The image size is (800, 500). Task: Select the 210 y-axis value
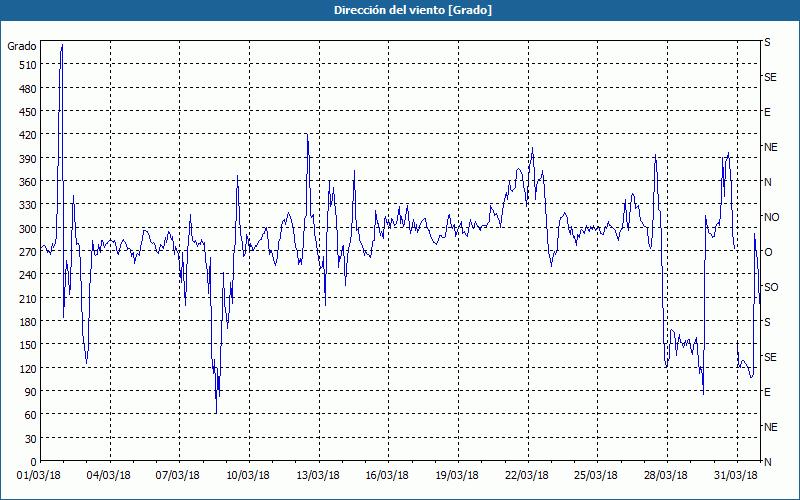click(28, 298)
